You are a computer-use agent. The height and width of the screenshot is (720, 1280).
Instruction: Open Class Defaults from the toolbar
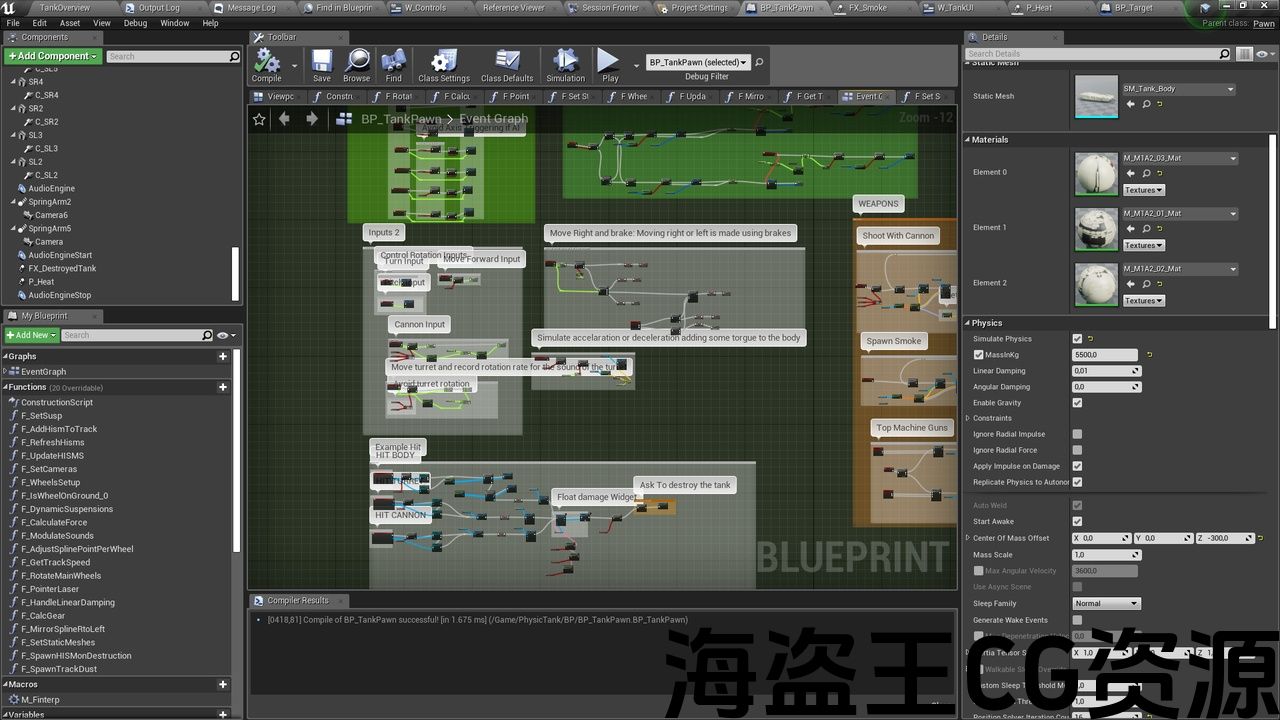(x=507, y=64)
